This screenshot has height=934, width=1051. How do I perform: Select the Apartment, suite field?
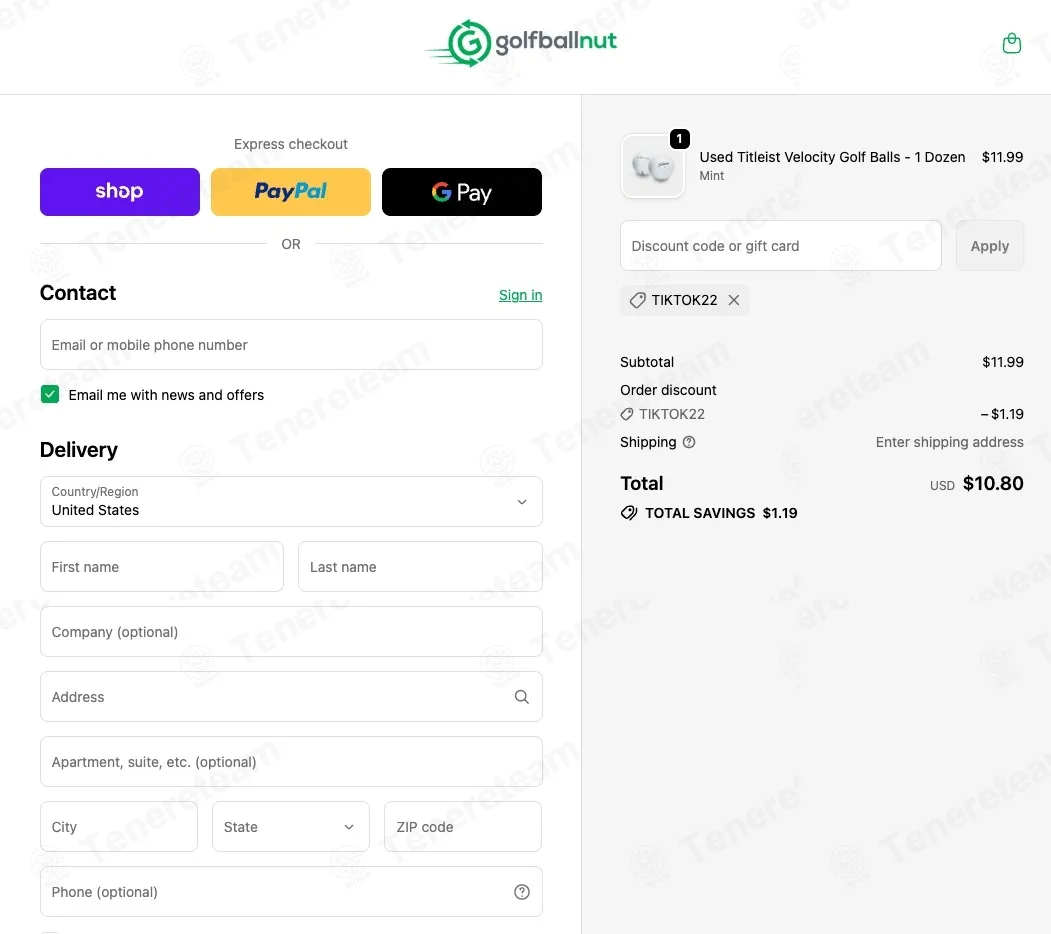point(291,762)
